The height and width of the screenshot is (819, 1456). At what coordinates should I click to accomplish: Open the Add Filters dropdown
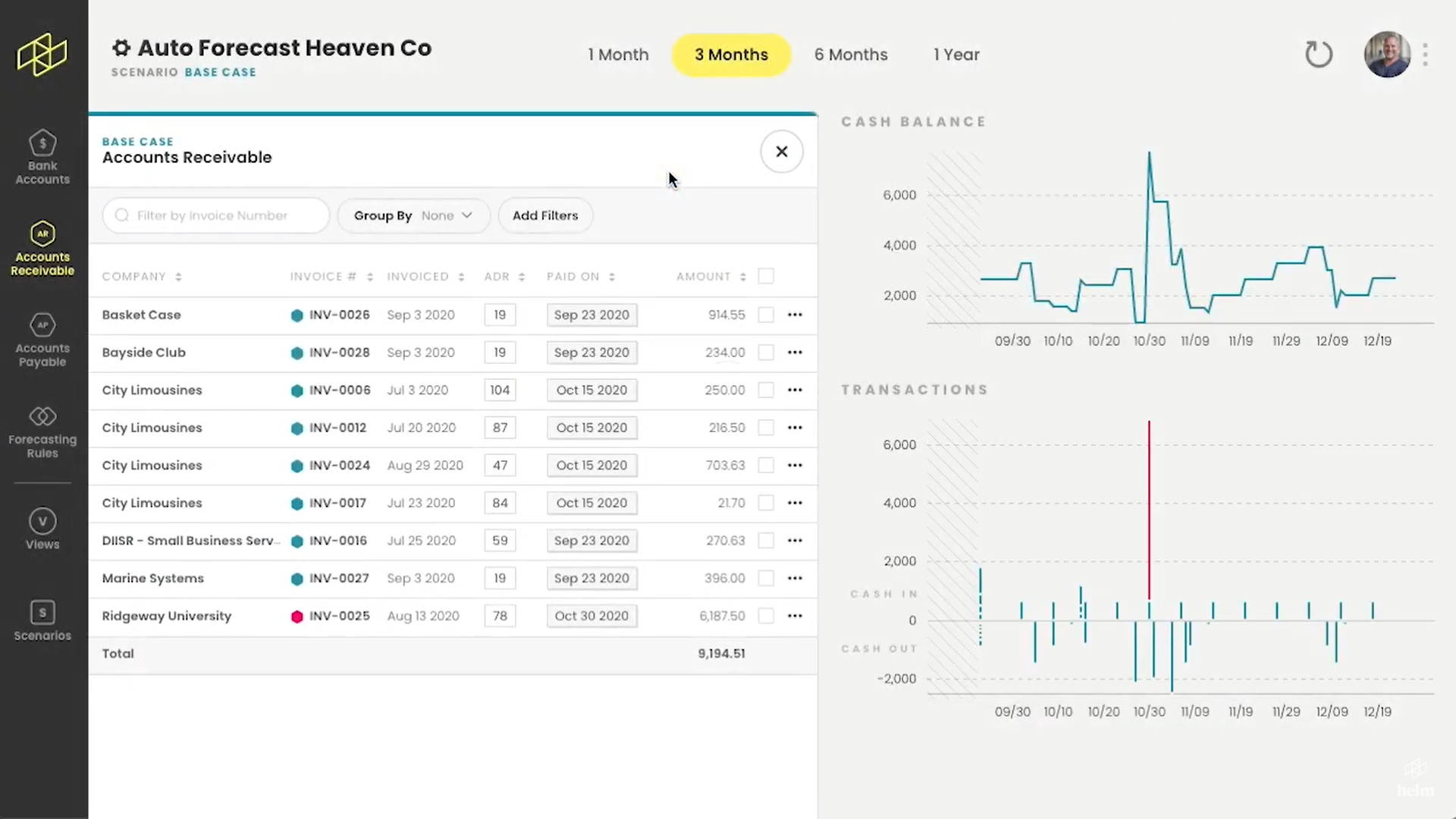pyautogui.click(x=545, y=215)
